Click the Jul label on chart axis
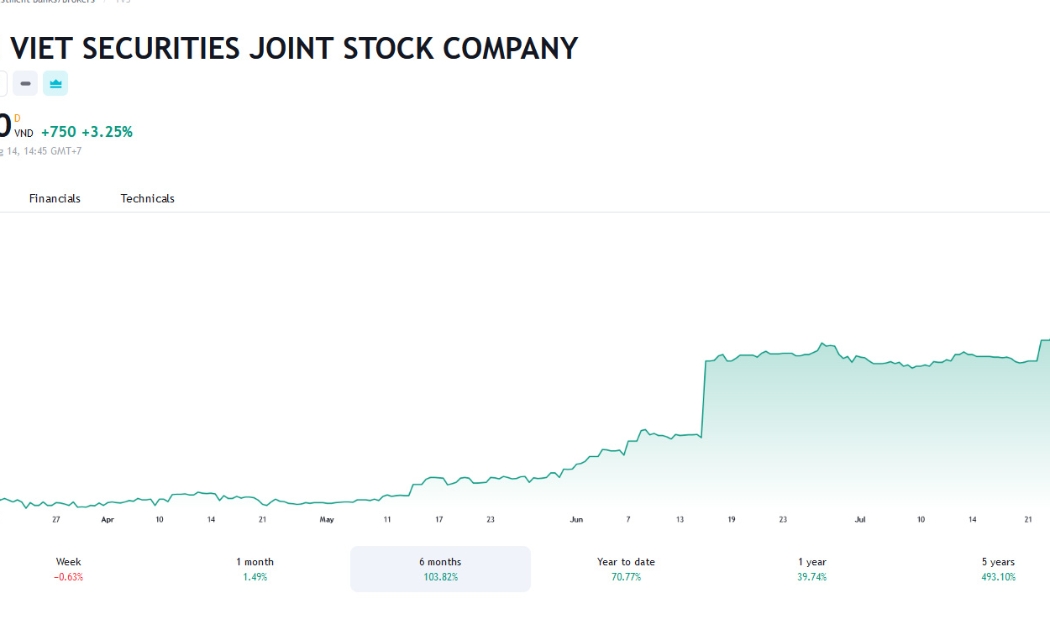The height and width of the screenshot is (630, 1050). [x=860, y=520]
